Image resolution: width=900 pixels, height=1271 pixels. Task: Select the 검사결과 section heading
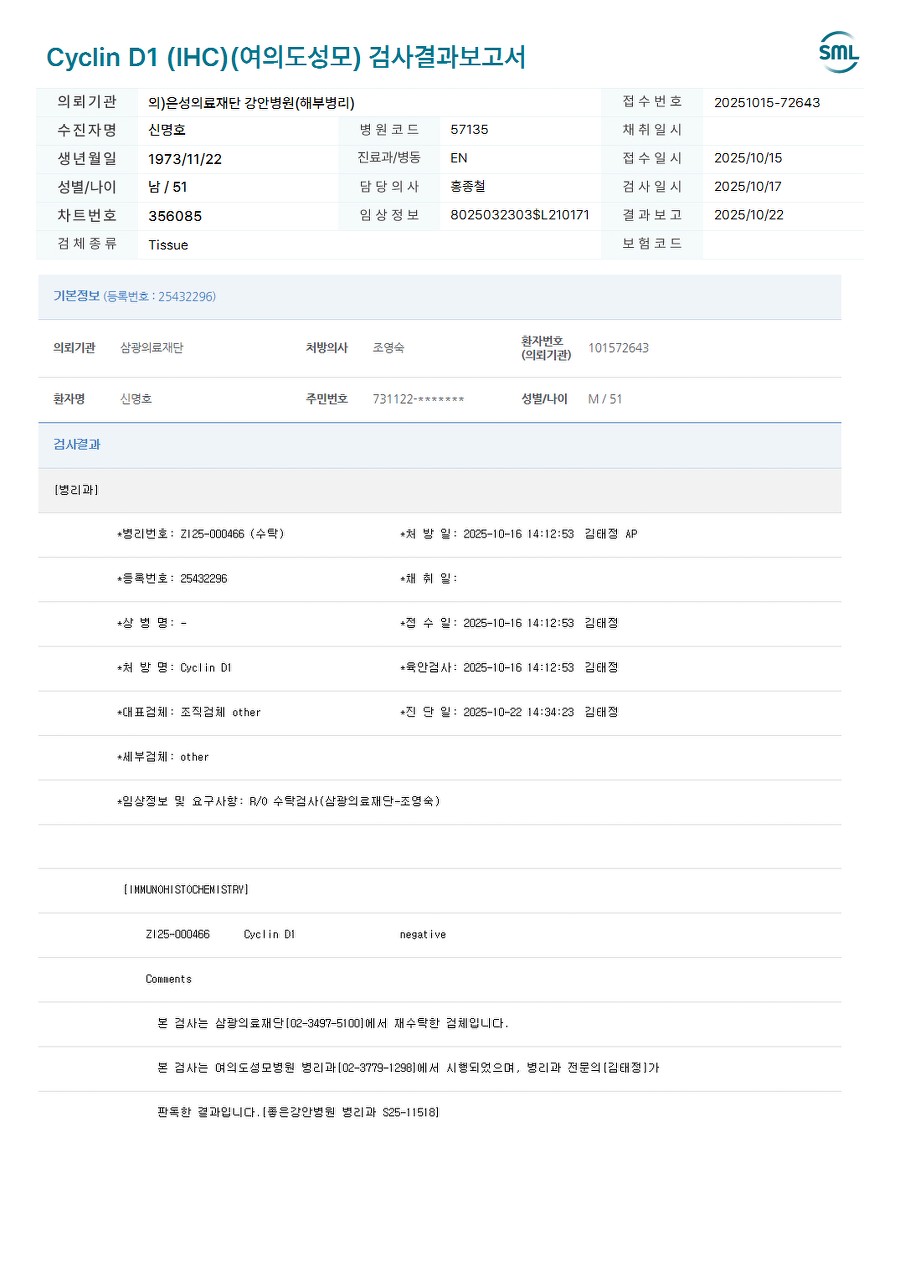[x=76, y=445]
